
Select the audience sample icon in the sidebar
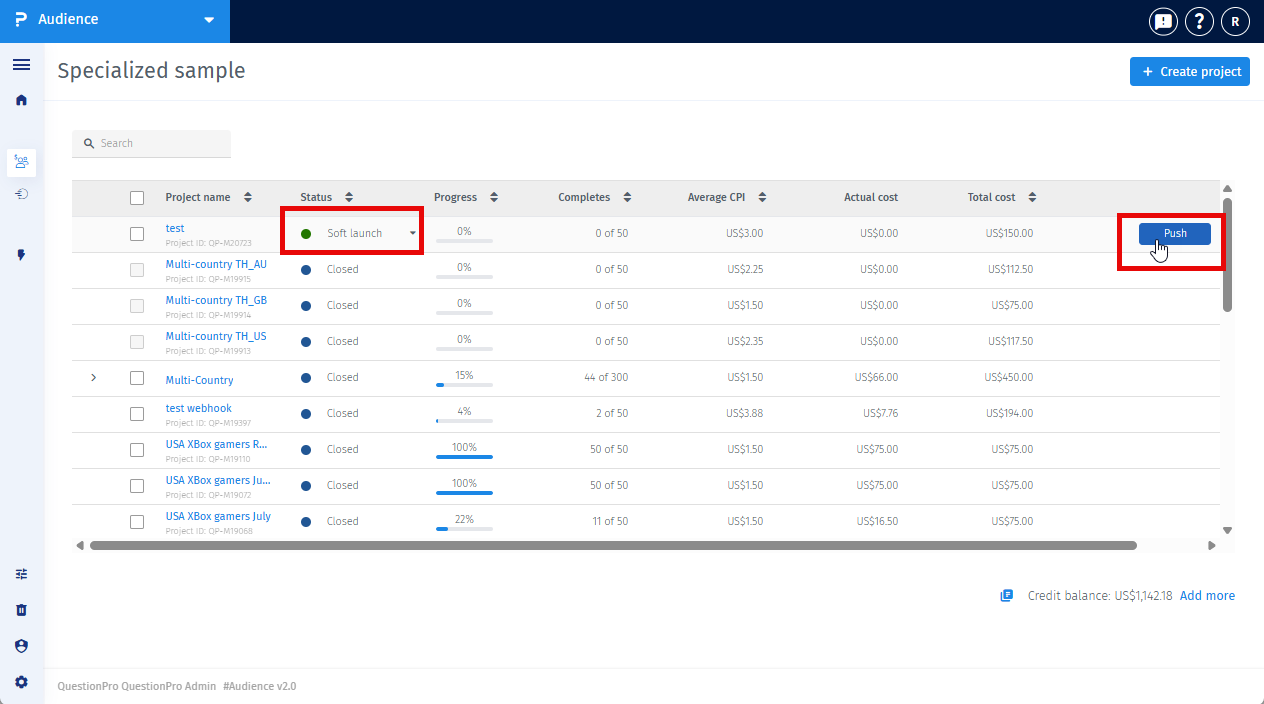(x=21, y=160)
